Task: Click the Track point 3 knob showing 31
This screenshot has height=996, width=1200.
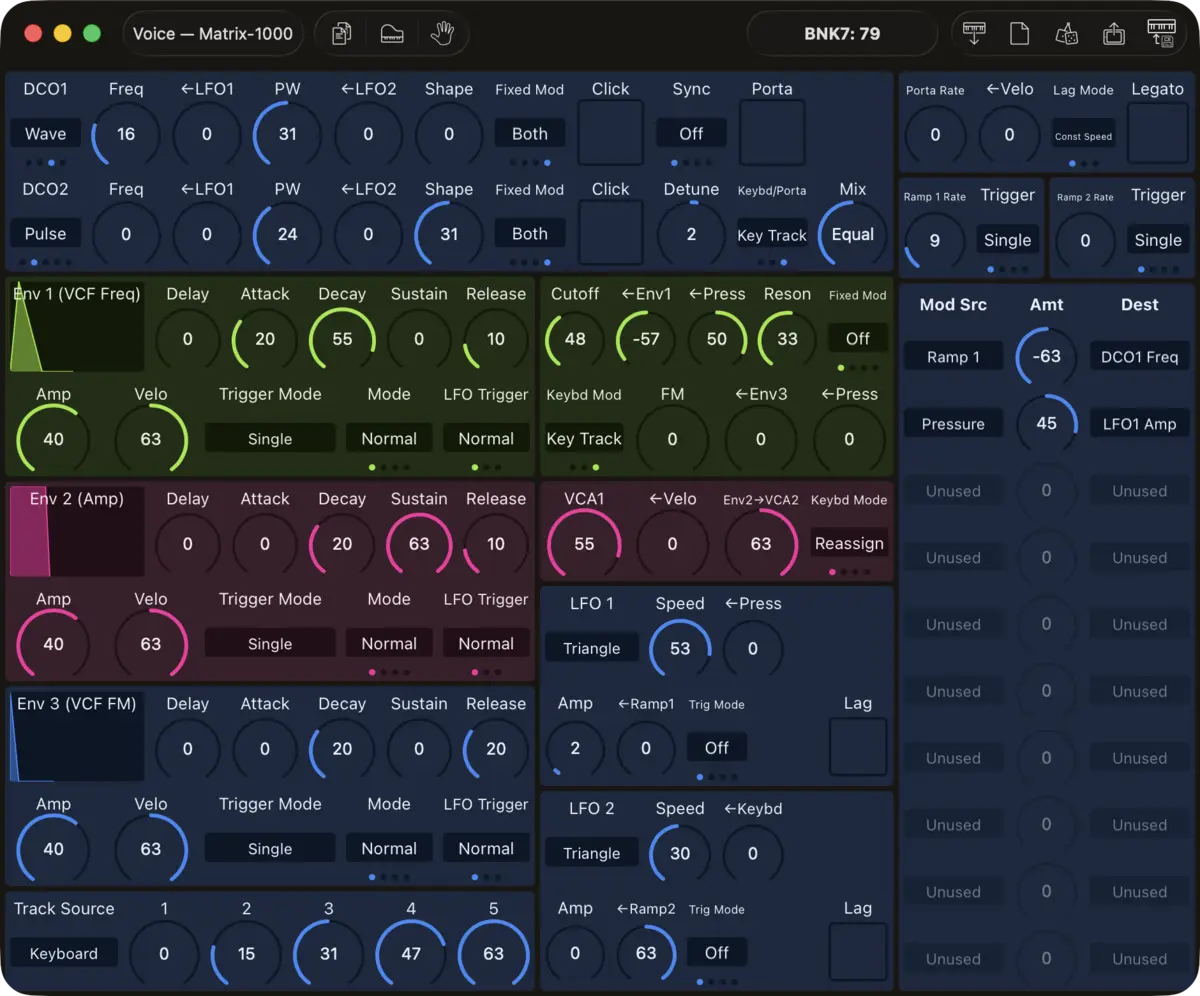Action: point(329,954)
